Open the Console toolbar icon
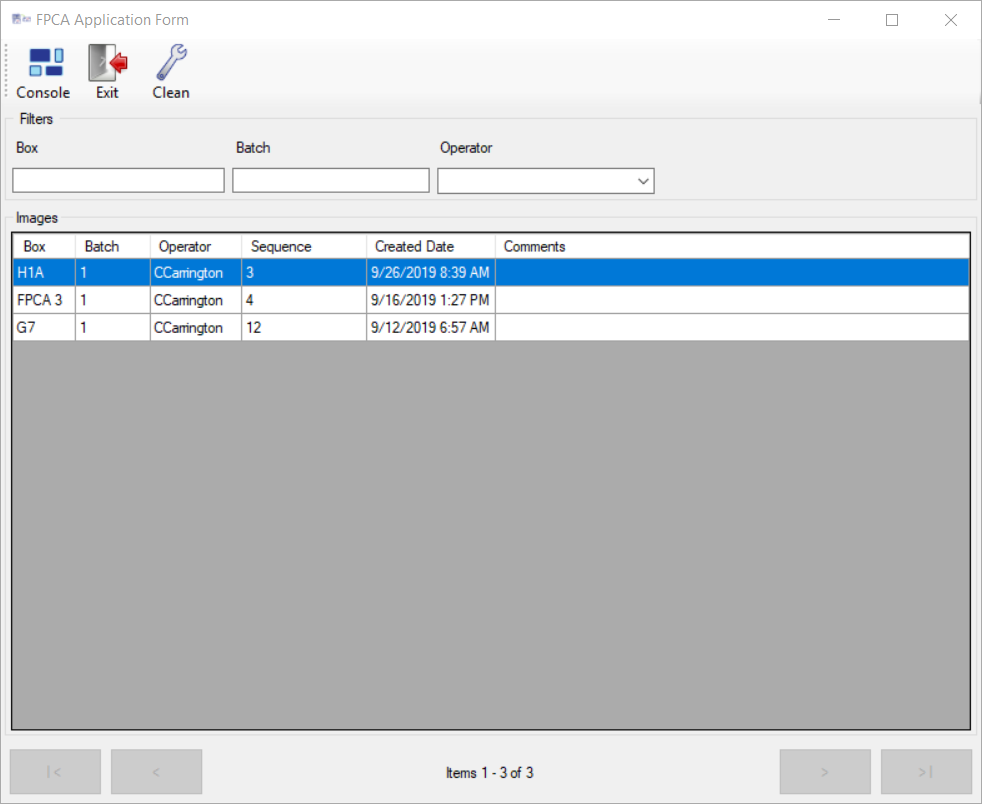982x804 pixels. (x=43, y=72)
